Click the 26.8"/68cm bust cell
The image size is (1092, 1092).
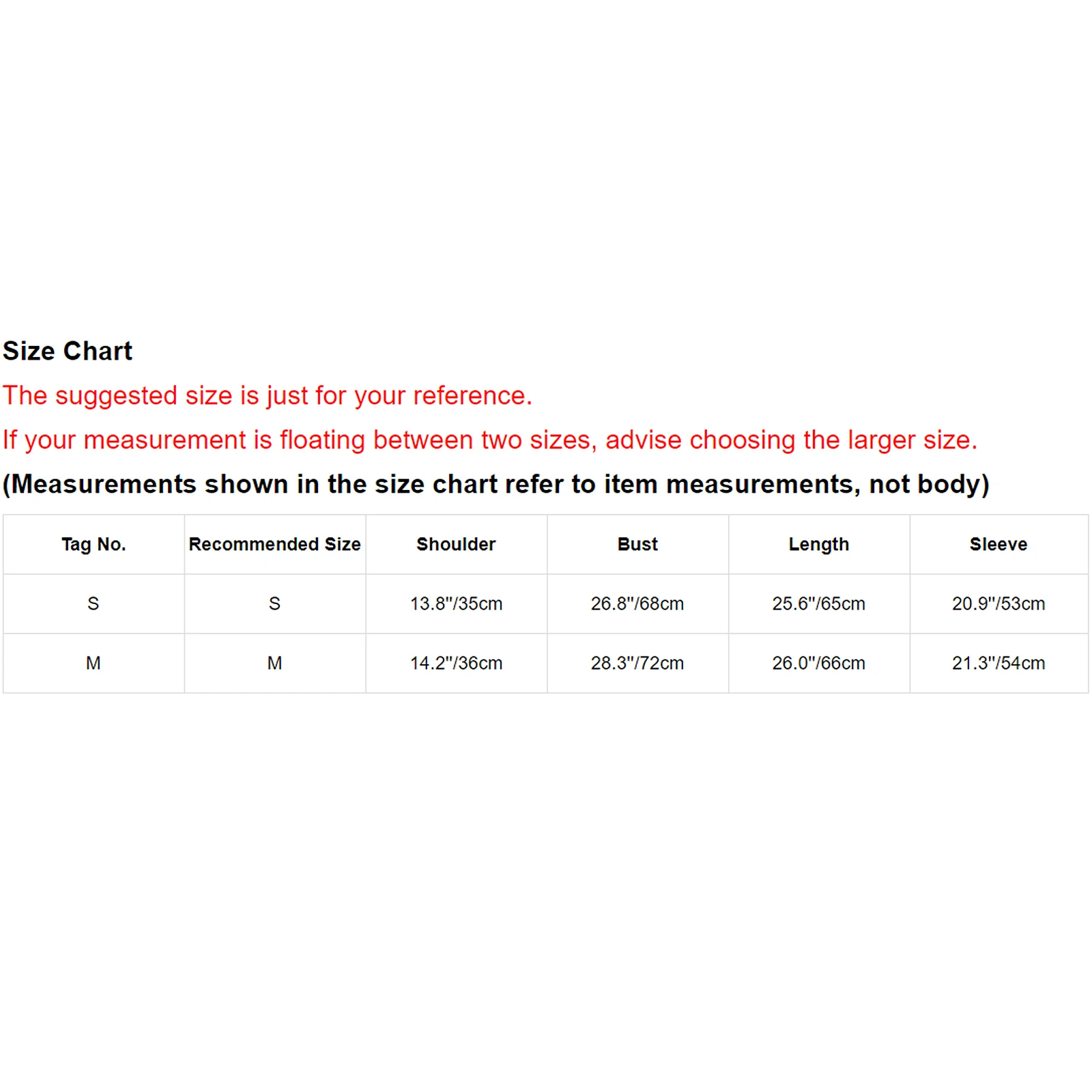[x=637, y=604]
